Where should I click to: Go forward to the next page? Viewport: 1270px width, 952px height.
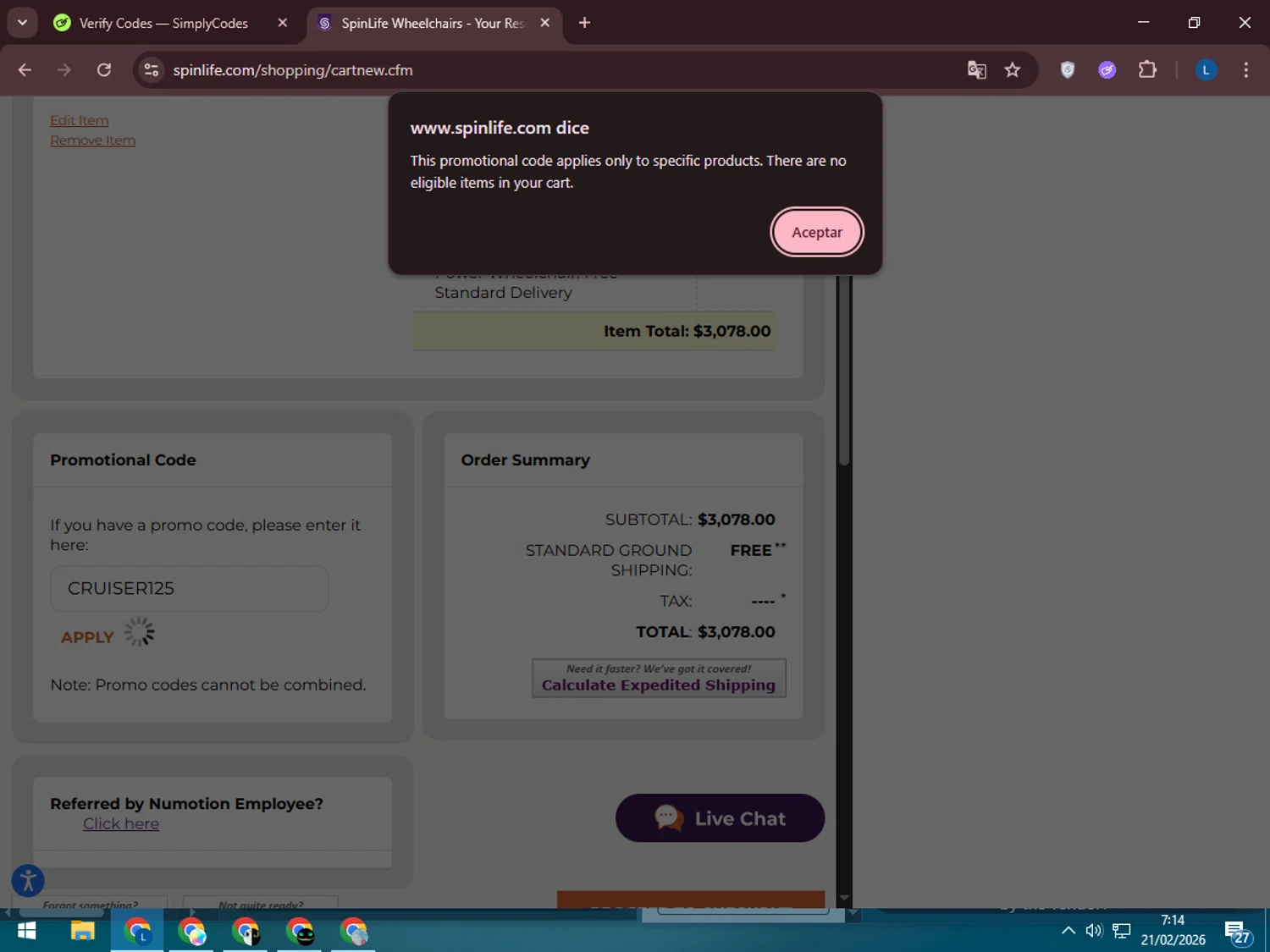point(64,70)
